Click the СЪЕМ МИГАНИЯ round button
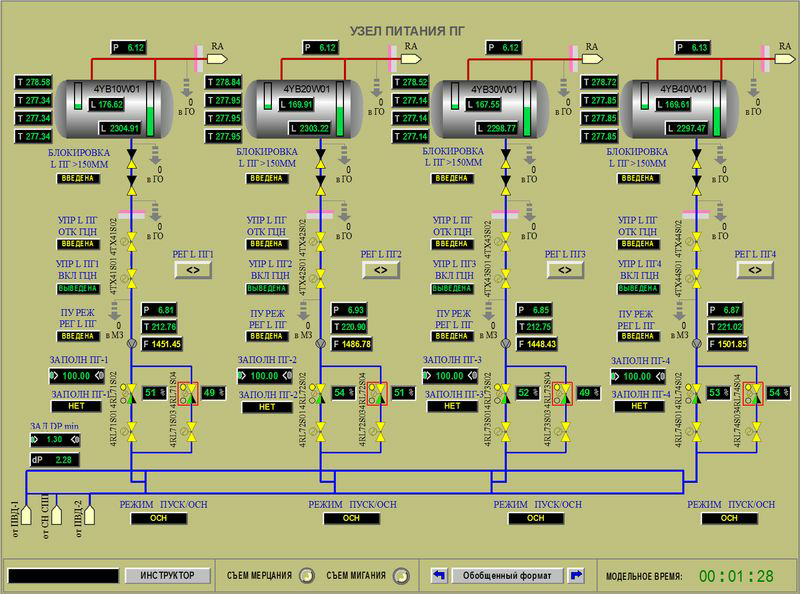This screenshot has height=594, width=800. 401,576
